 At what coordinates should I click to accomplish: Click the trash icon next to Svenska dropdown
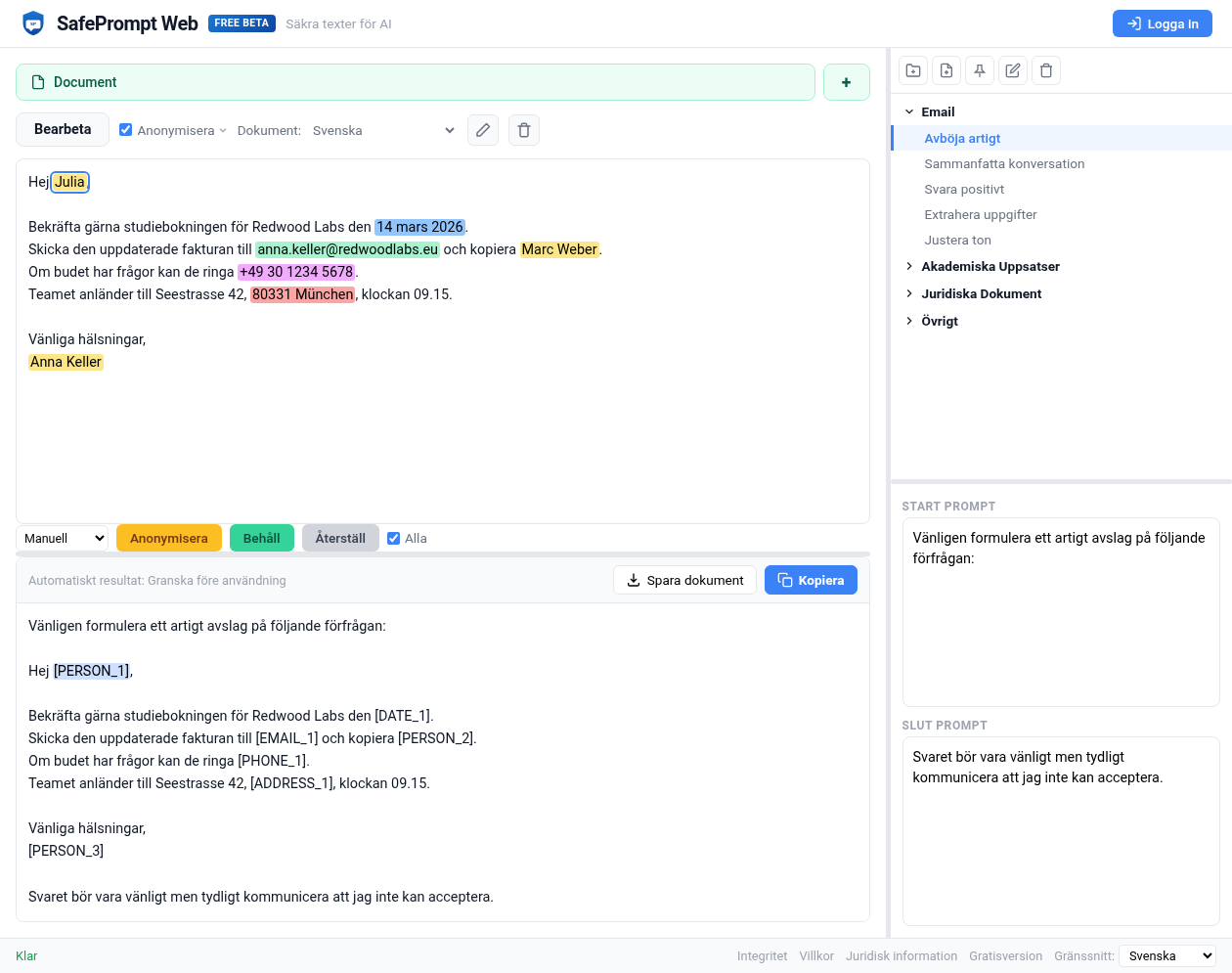[x=524, y=130]
